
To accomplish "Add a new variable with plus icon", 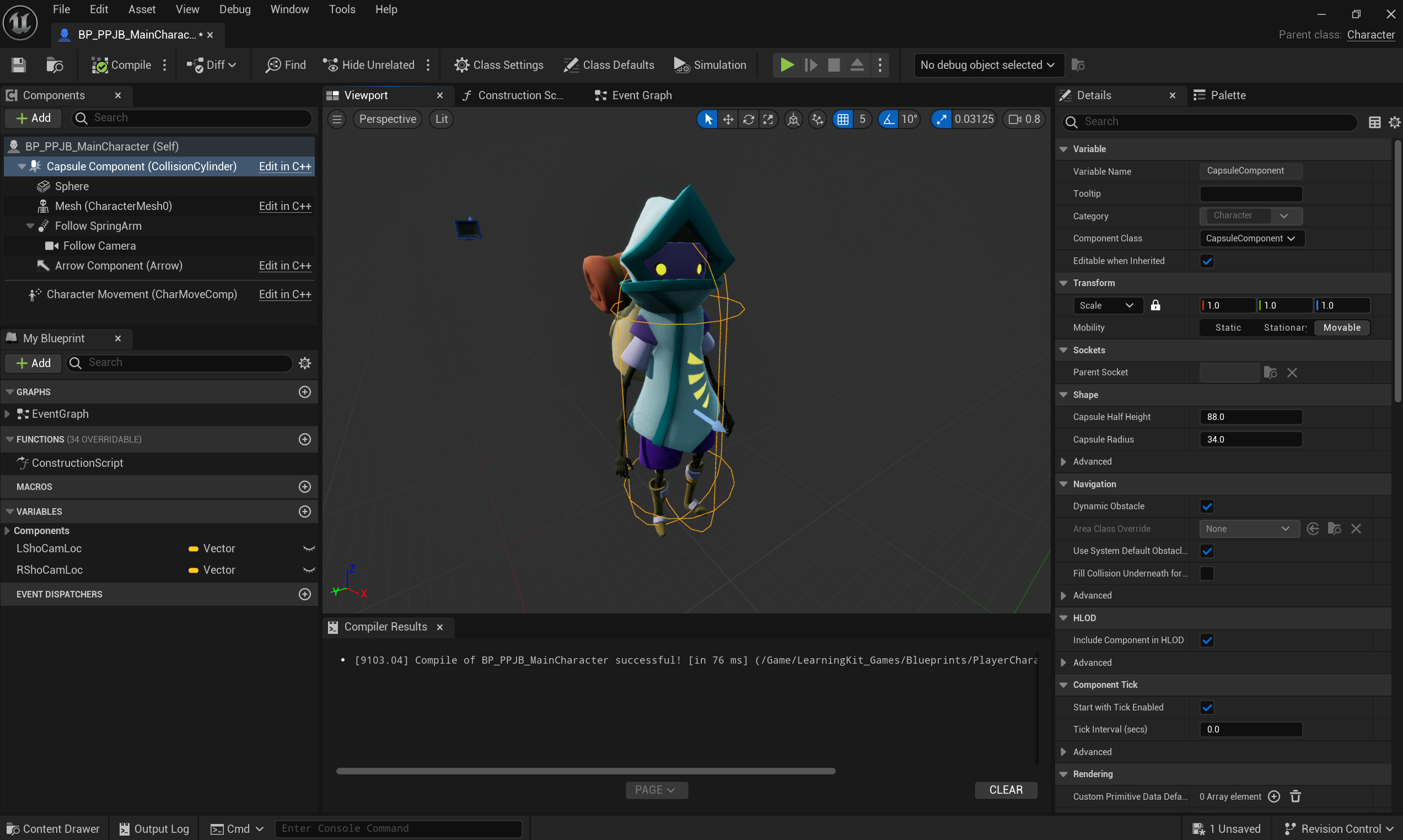I will [x=304, y=511].
